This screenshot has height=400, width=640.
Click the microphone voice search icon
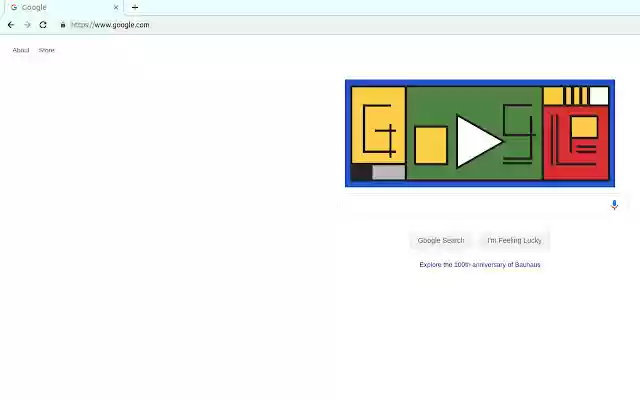click(x=614, y=205)
